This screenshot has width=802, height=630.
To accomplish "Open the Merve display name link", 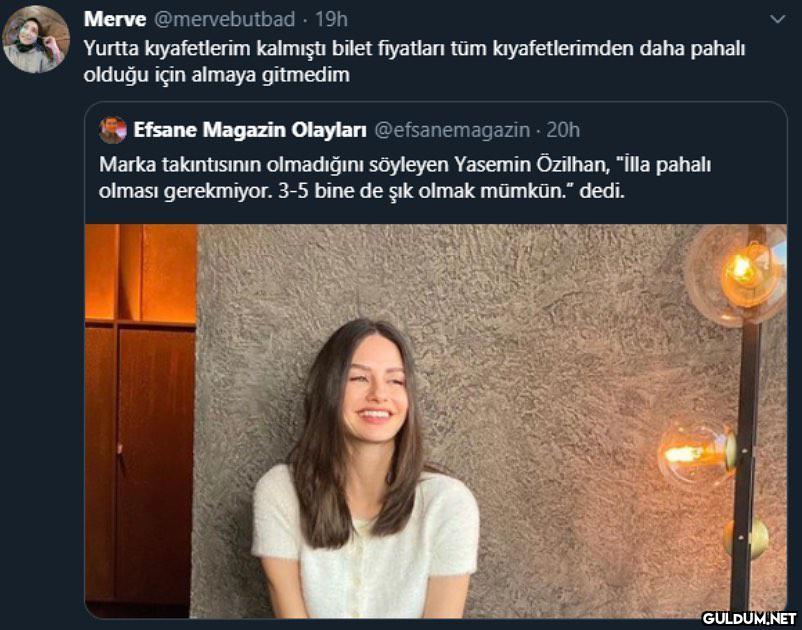I will tap(115, 19).
